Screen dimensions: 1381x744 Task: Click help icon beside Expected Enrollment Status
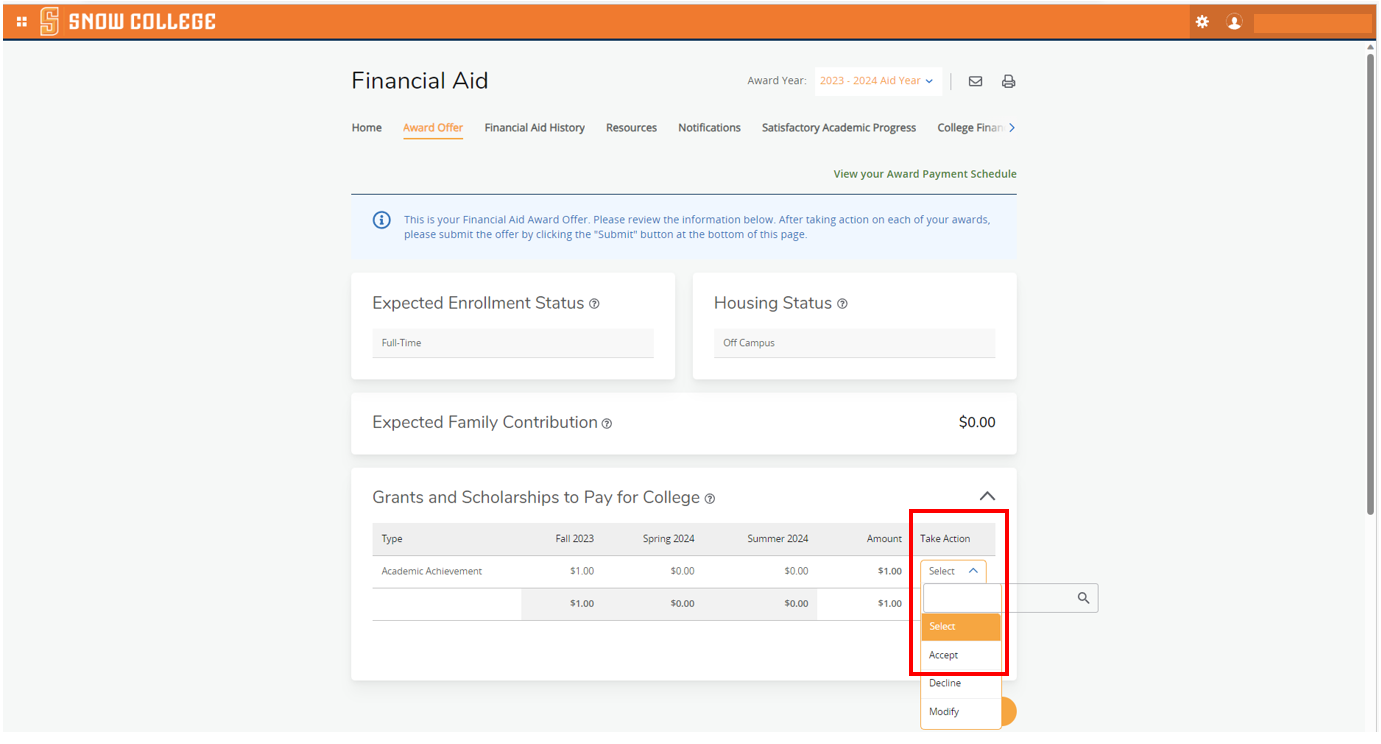594,304
